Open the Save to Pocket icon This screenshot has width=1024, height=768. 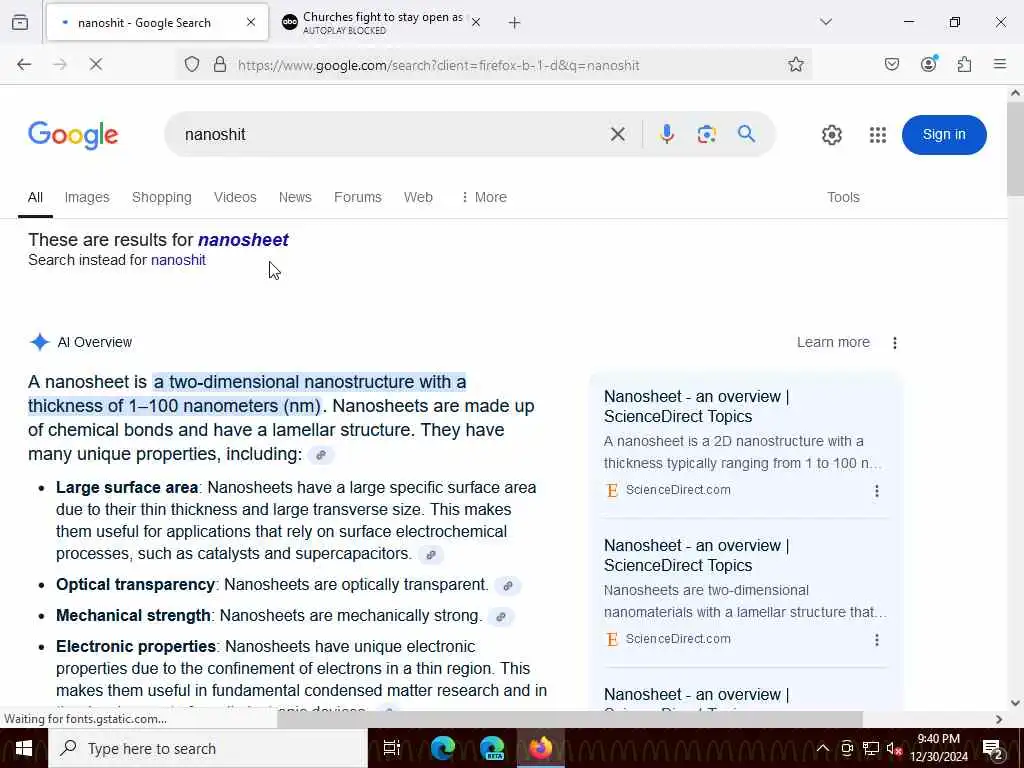pyautogui.click(x=892, y=64)
